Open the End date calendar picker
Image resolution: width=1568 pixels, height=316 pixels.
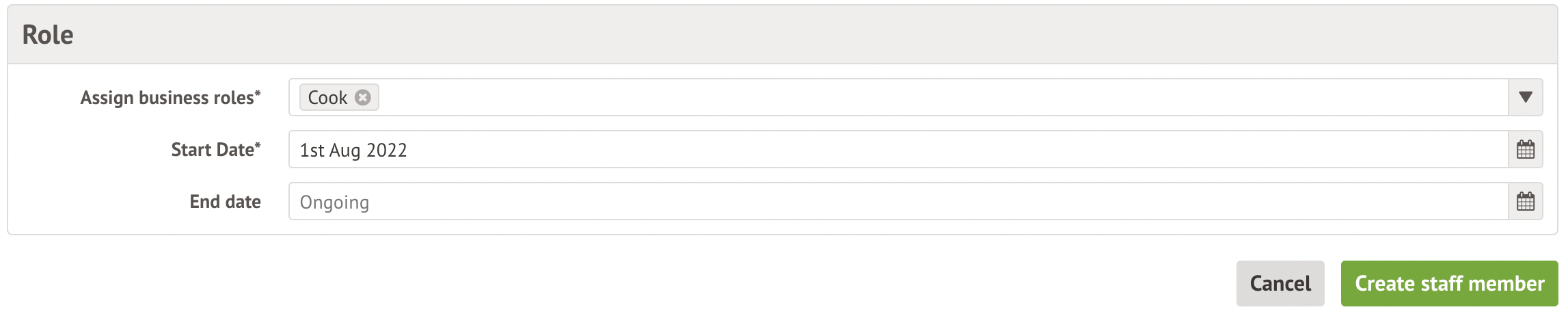pos(1525,202)
